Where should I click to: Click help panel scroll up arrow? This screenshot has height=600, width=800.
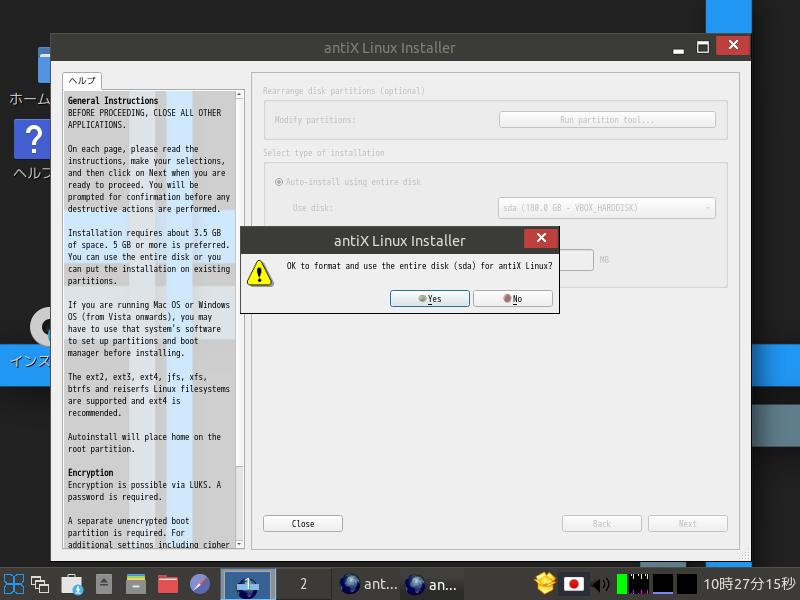click(239, 95)
